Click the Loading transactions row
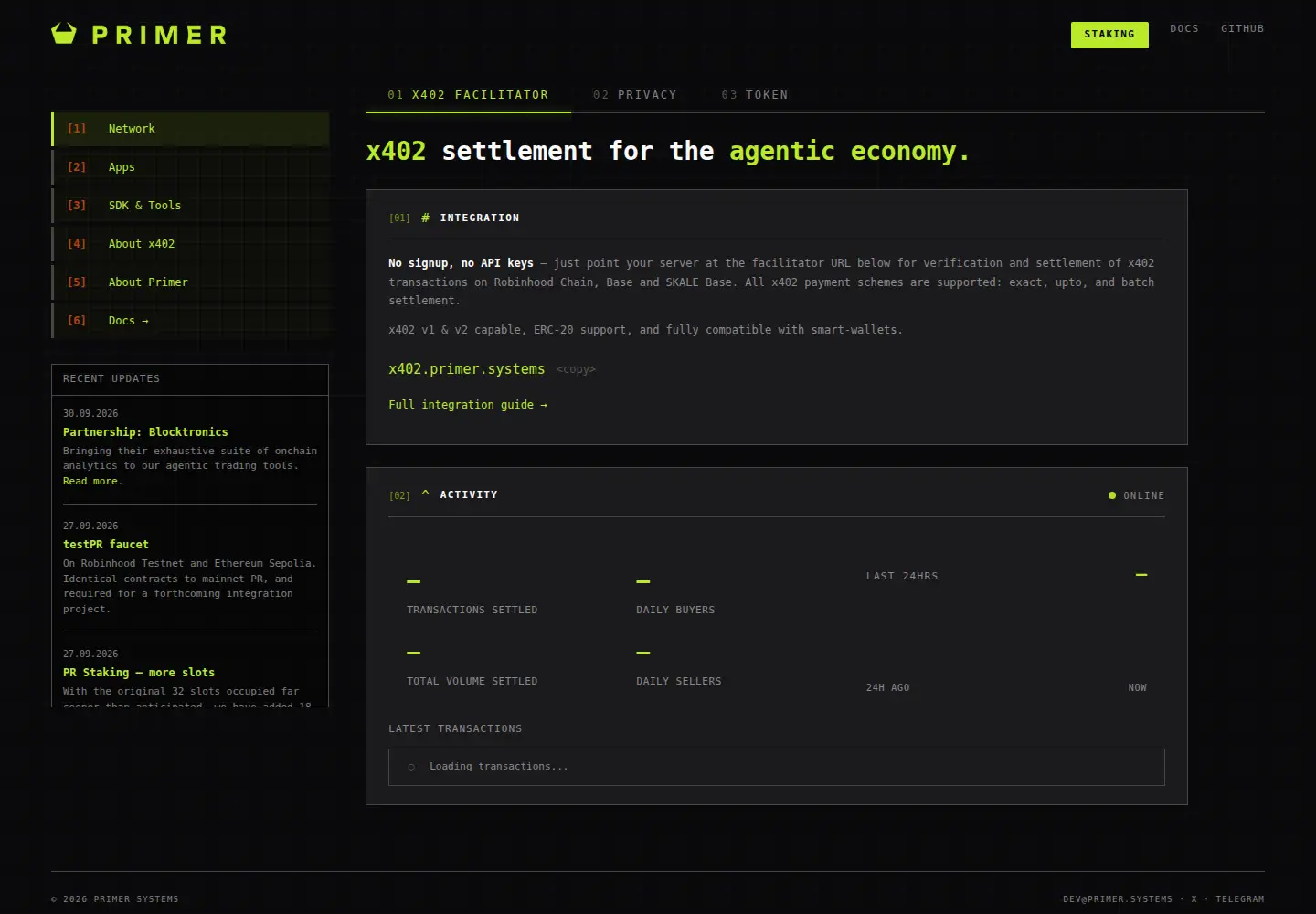The width and height of the screenshot is (1316, 914). pos(777,768)
